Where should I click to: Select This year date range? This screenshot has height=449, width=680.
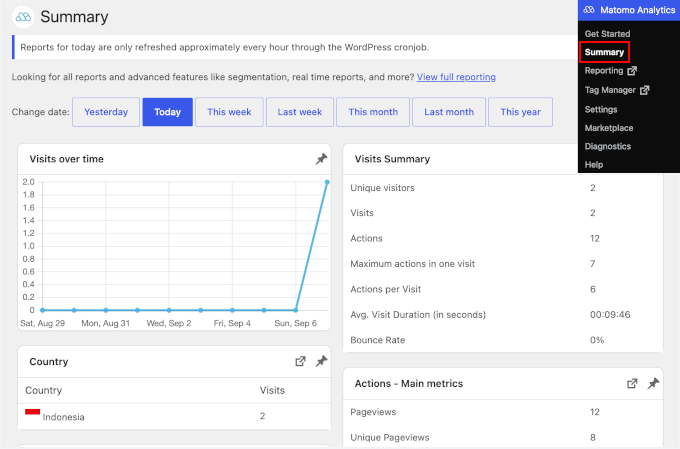click(520, 112)
